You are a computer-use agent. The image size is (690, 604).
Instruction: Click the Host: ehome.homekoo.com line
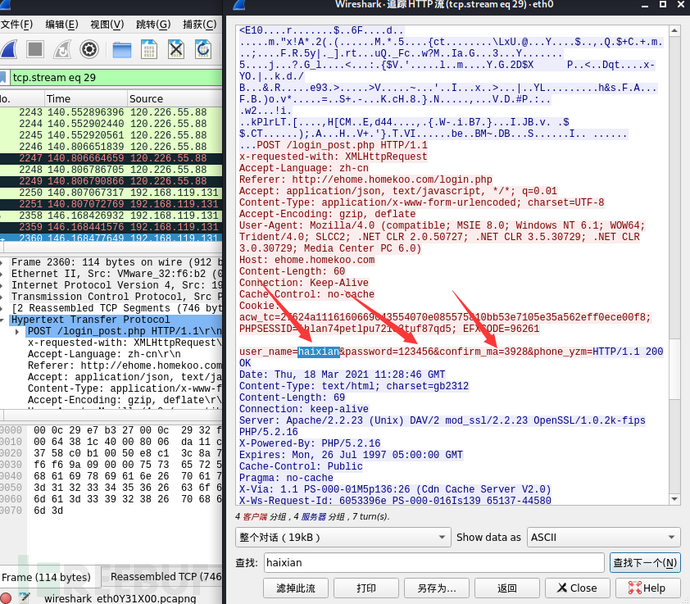click(x=307, y=260)
